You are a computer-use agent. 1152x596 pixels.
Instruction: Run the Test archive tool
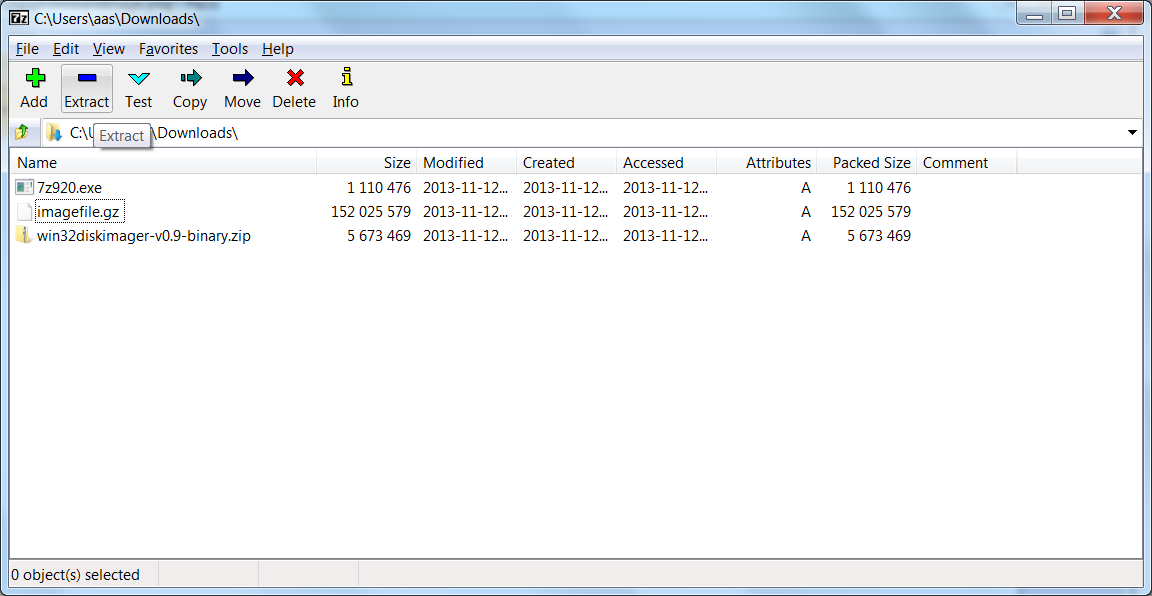pyautogui.click(x=138, y=88)
